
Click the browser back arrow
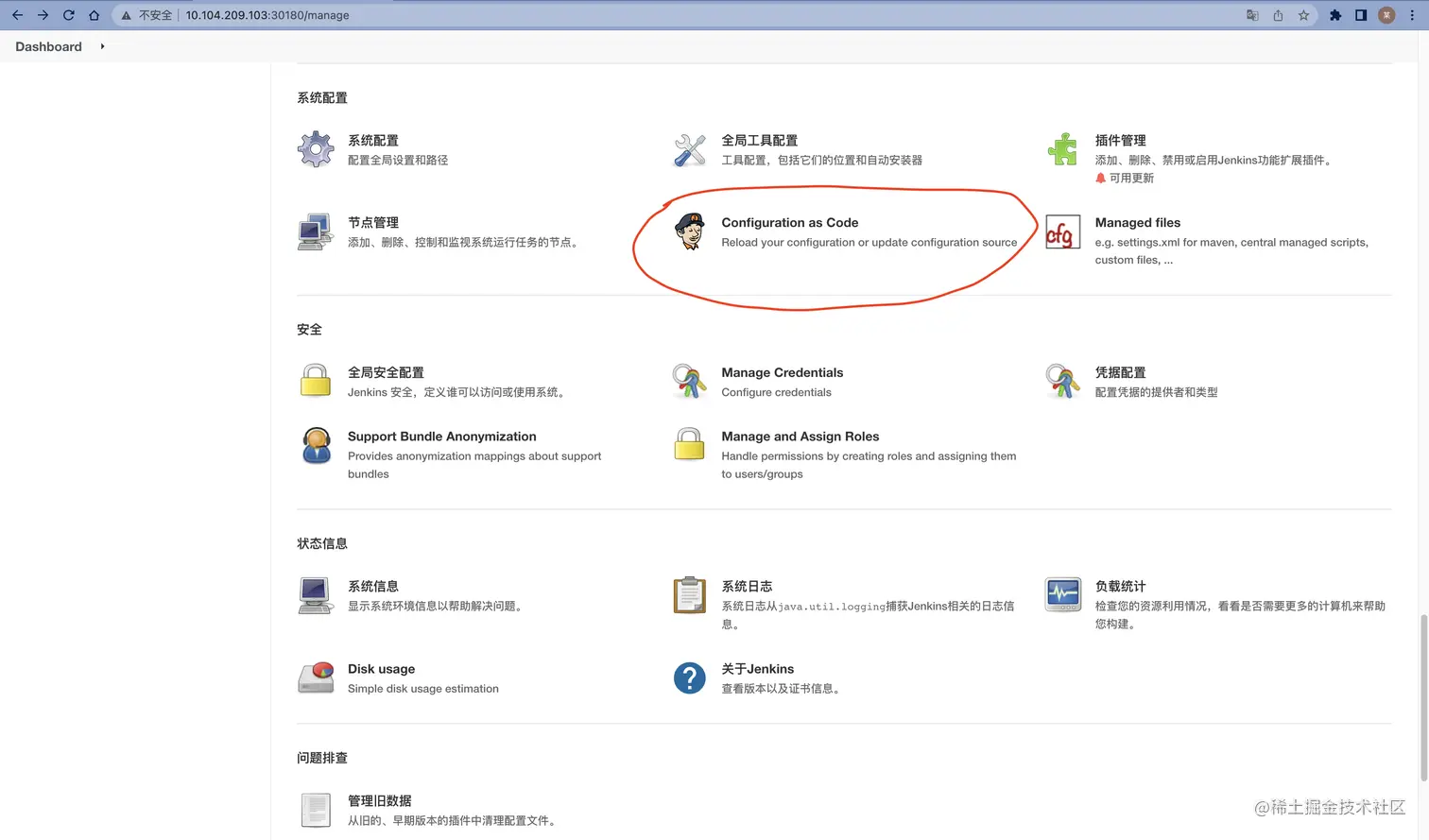17,15
